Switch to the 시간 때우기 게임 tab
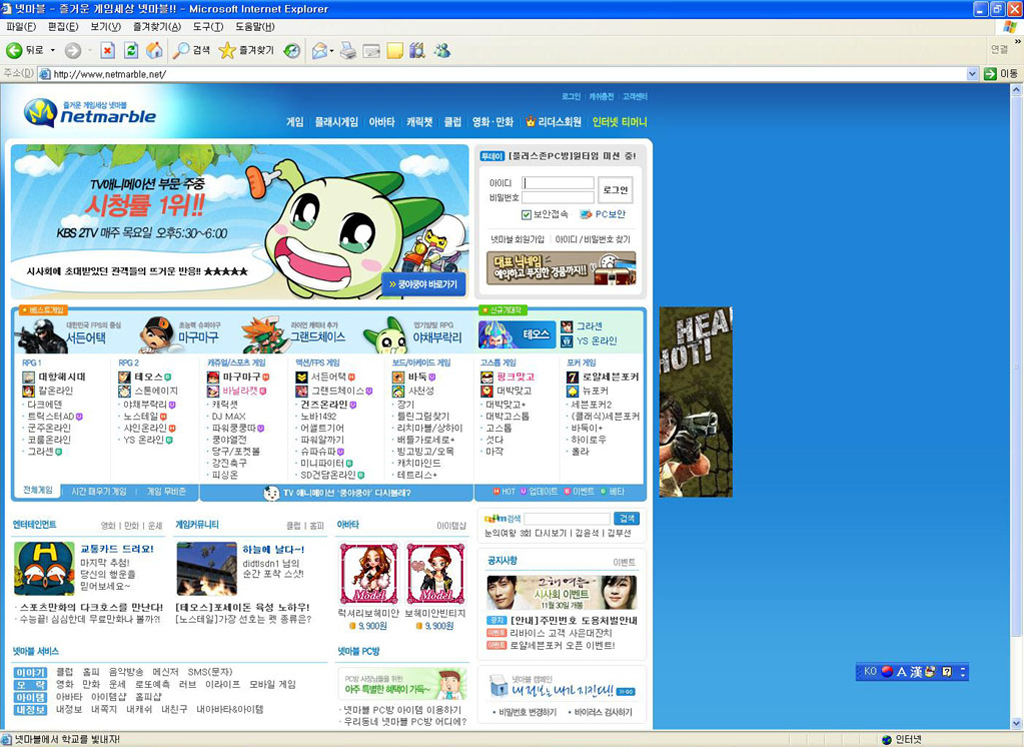 coord(99,492)
